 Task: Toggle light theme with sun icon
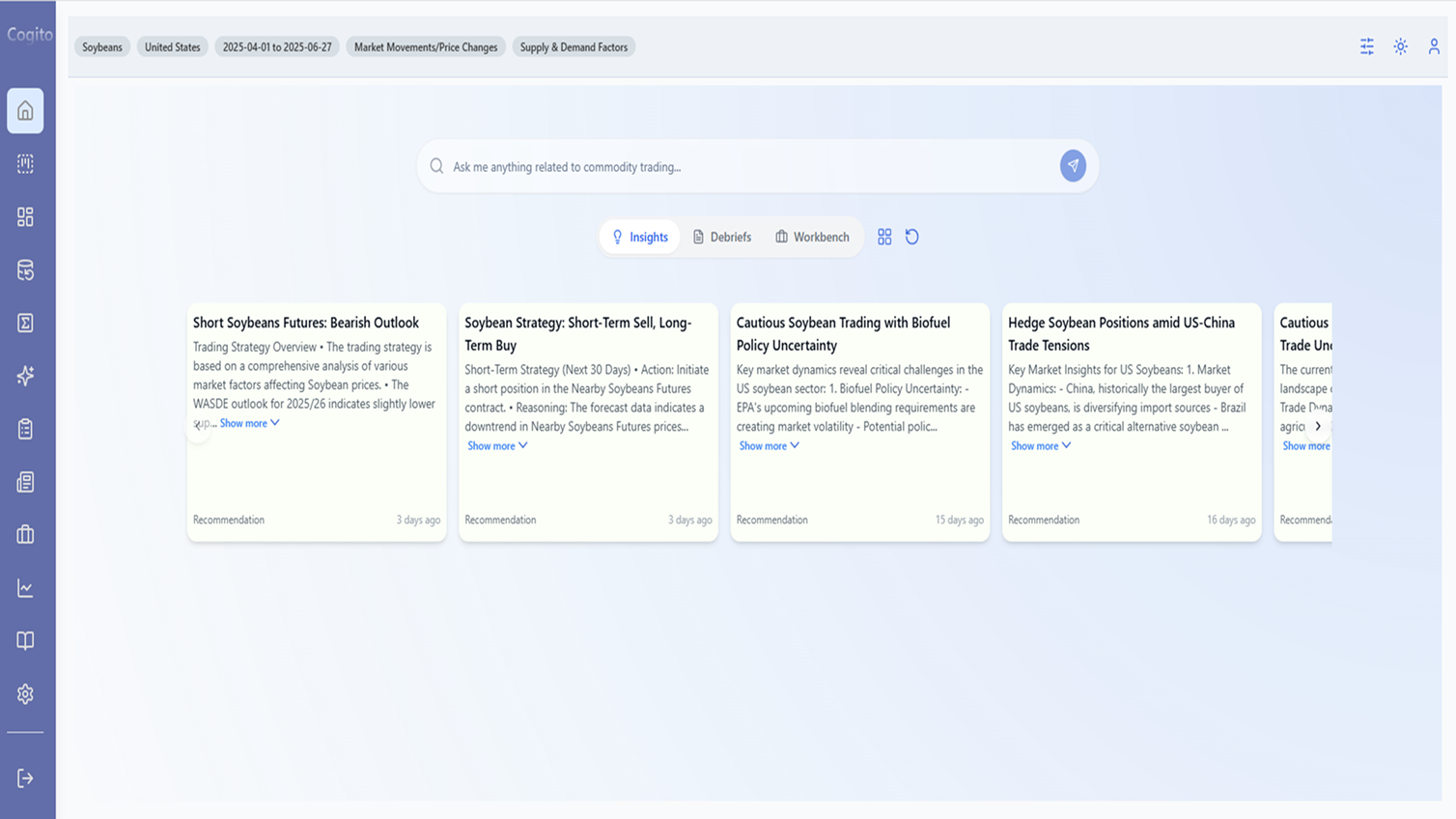[1400, 46]
